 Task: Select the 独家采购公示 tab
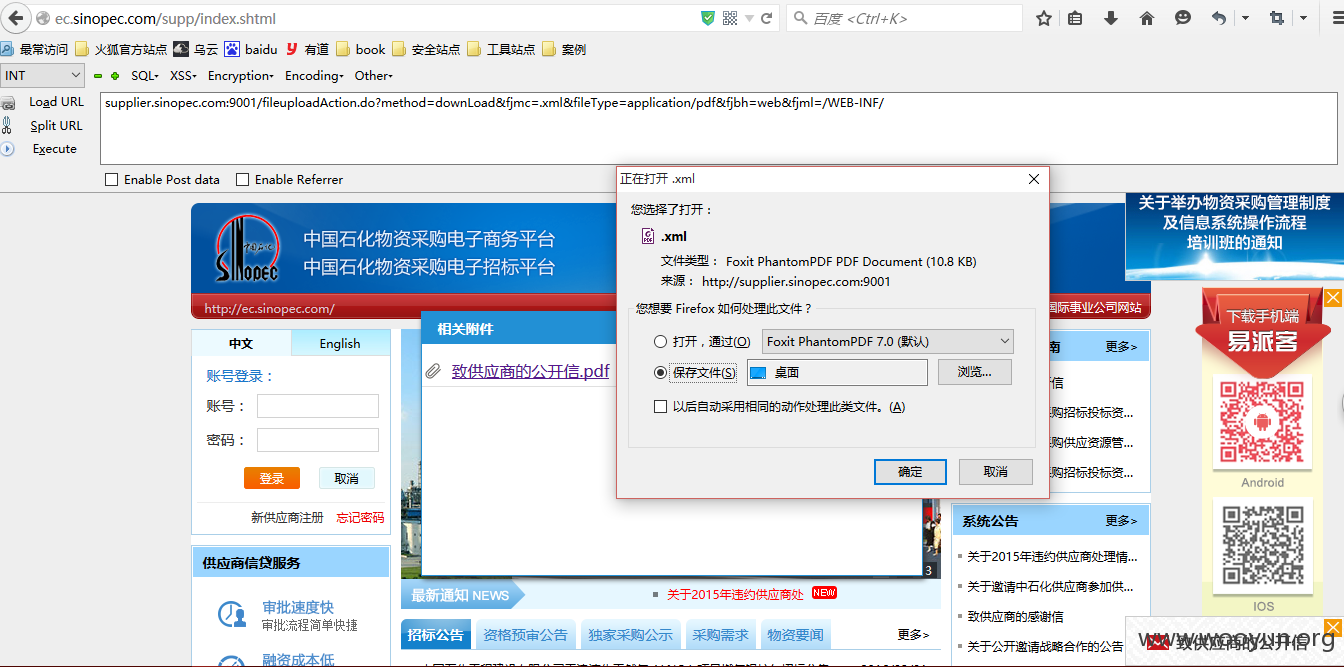pyautogui.click(x=630, y=635)
